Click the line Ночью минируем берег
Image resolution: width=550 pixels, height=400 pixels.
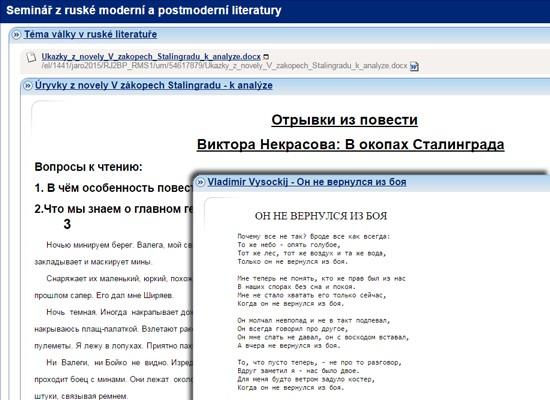point(119,245)
